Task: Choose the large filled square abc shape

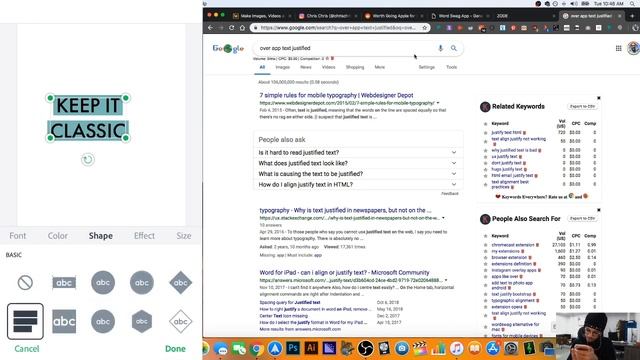Action: click(64, 321)
